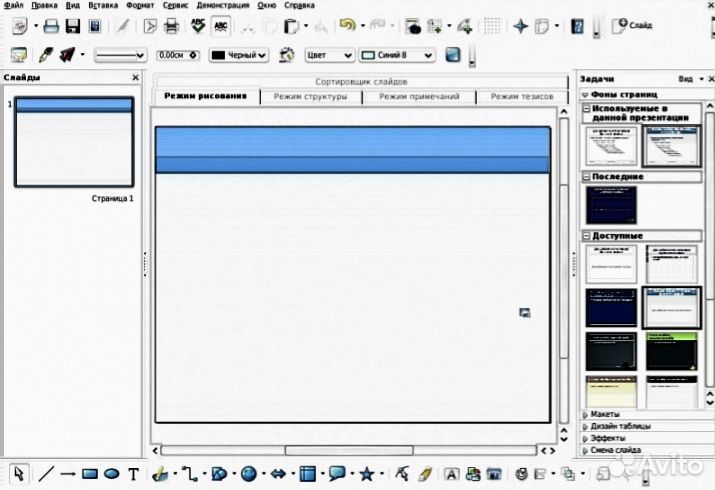This screenshot has height=490, width=715.
Task: Open the 'Вид' button in Задачи panel
Action: [x=685, y=78]
